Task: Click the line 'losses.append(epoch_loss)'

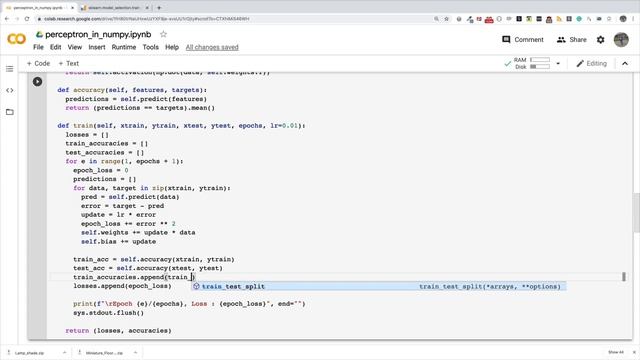Action: click(x=122, y=286)
